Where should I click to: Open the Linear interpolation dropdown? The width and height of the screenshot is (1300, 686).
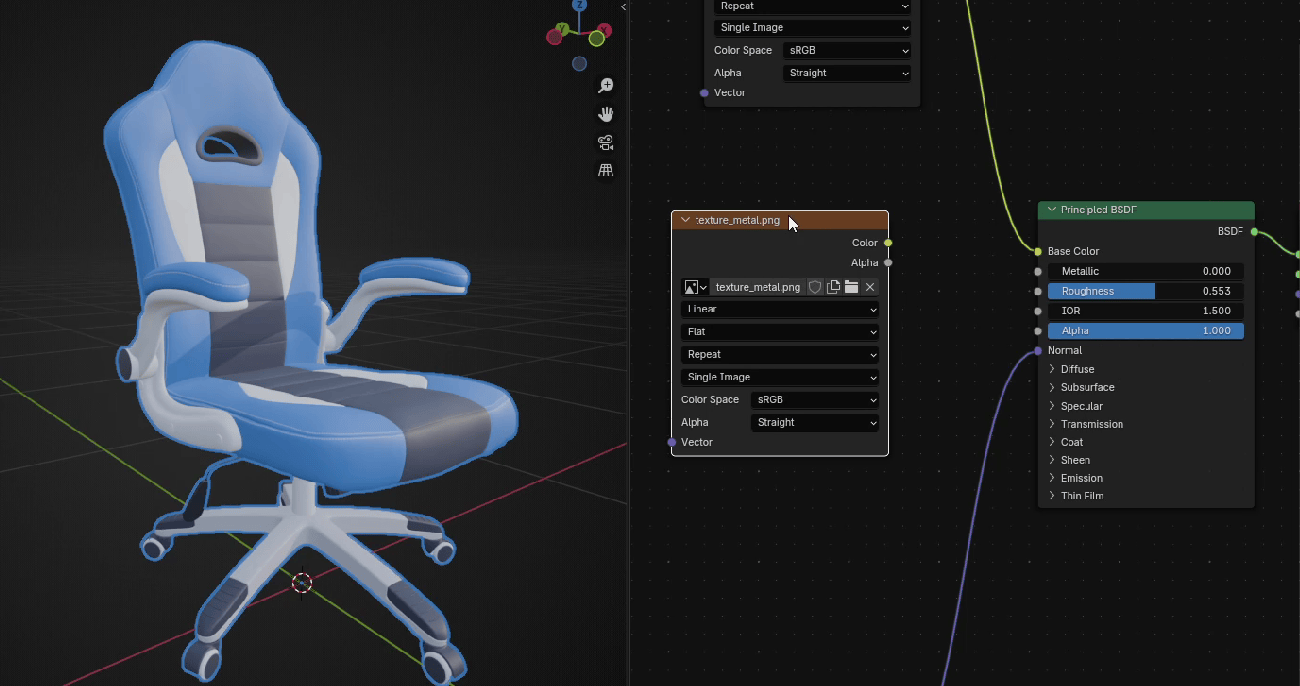[779, 309]
